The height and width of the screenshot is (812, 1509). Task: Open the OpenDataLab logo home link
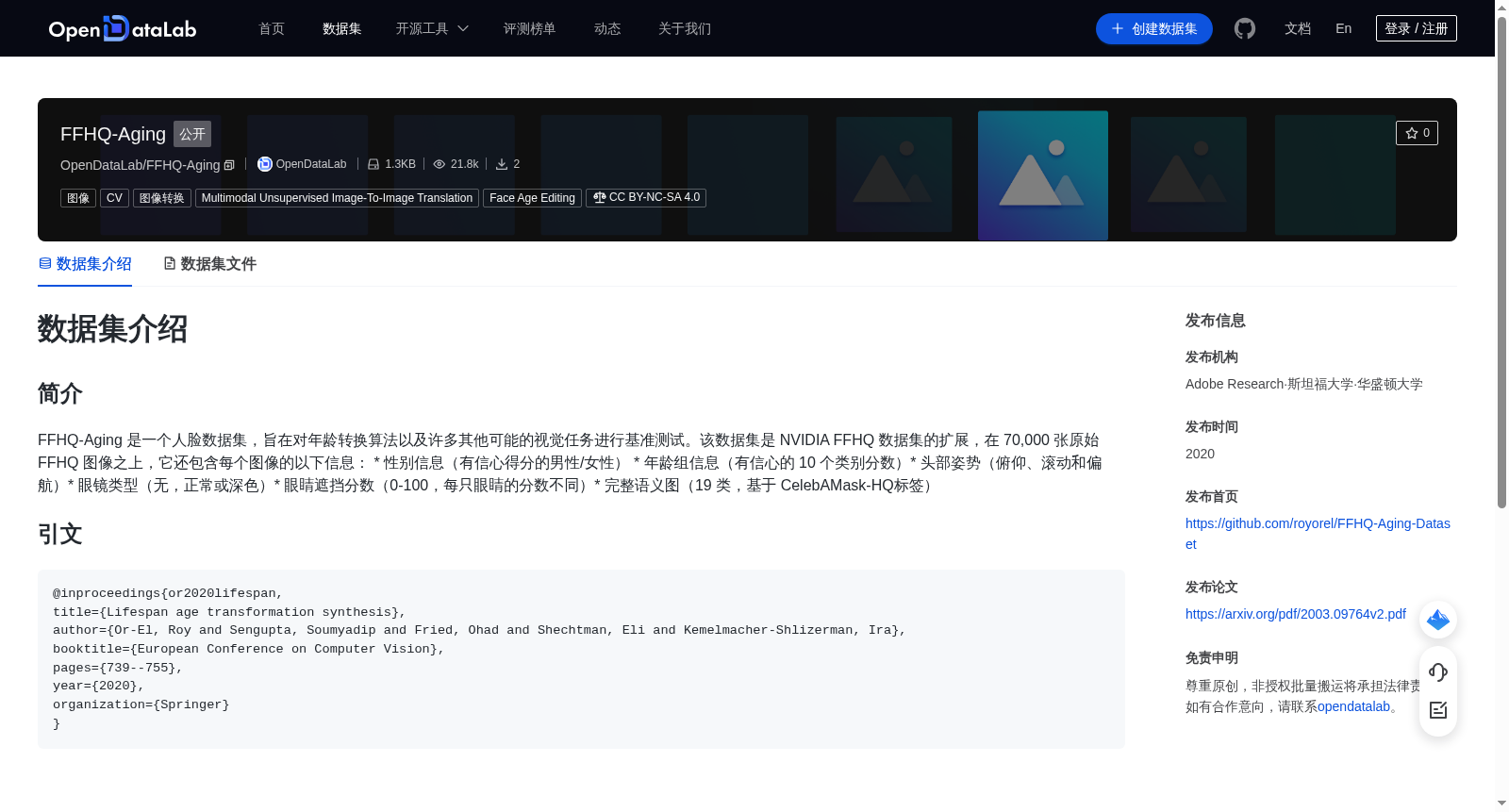pos(123,28)
